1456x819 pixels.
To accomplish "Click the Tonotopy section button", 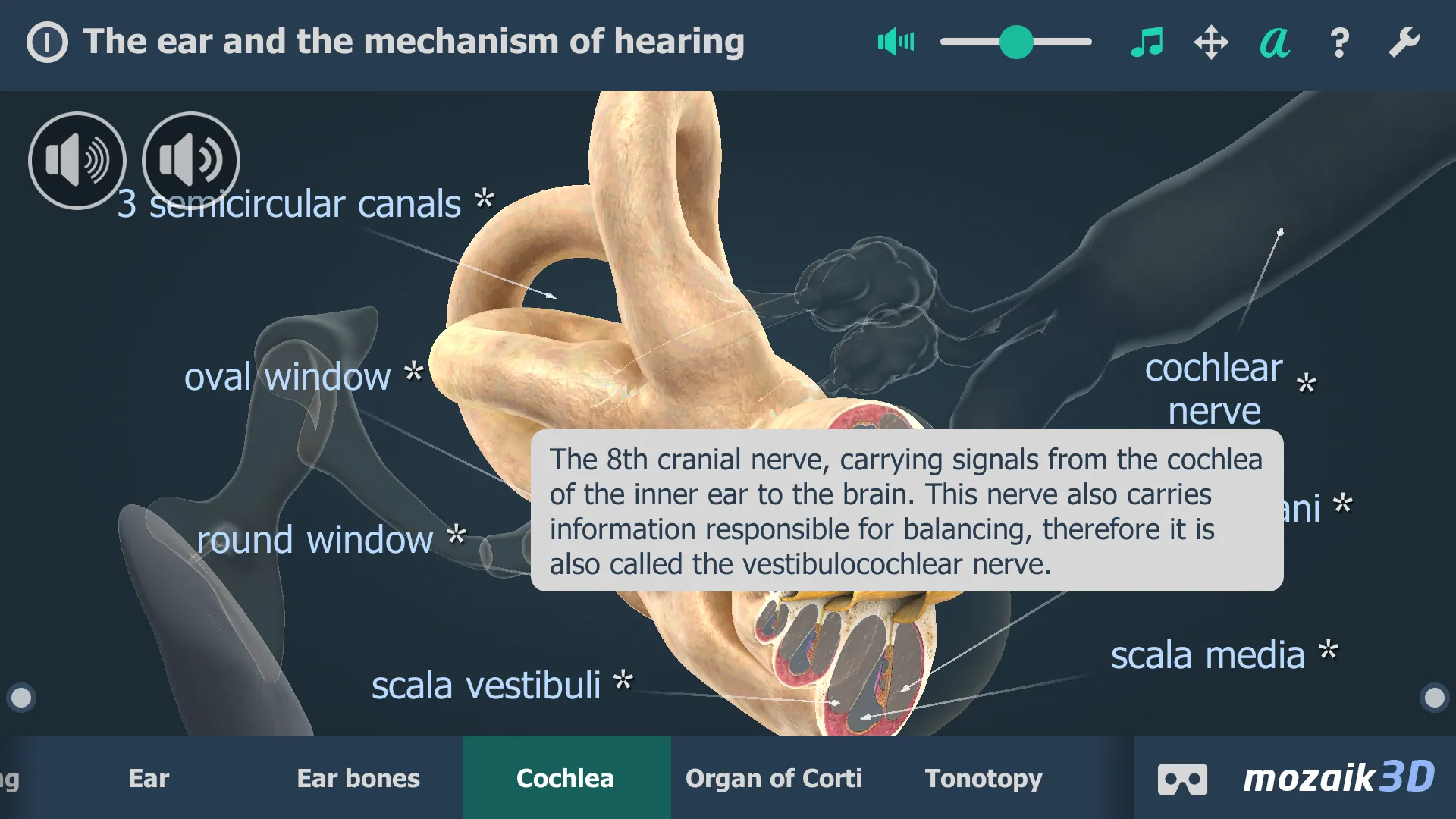I will pyautogui.click(x=981, y=777).
